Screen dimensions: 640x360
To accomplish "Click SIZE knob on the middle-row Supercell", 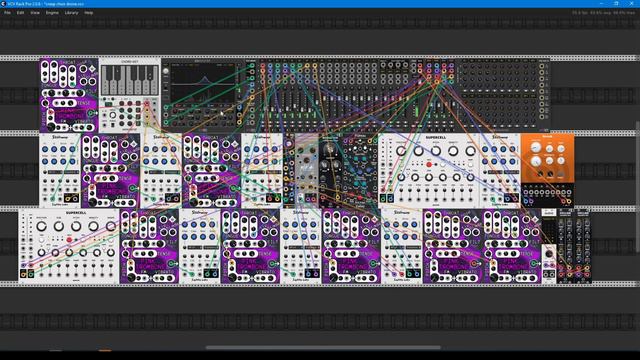I will click(x=418, y=151).
